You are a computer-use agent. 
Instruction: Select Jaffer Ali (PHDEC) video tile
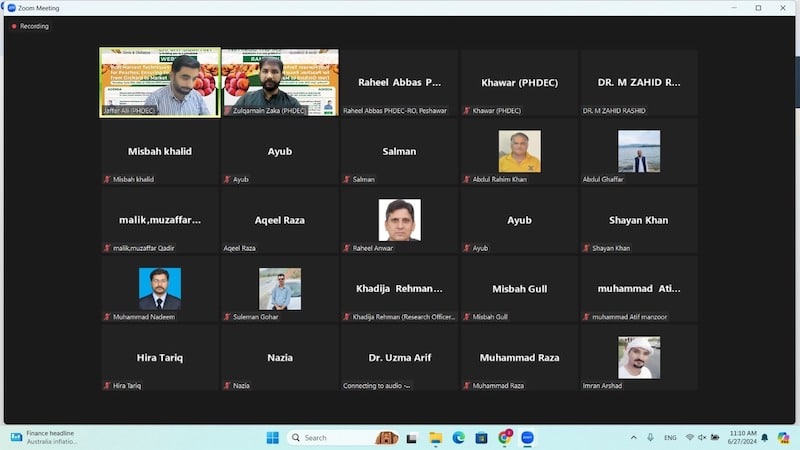(160, 83)
